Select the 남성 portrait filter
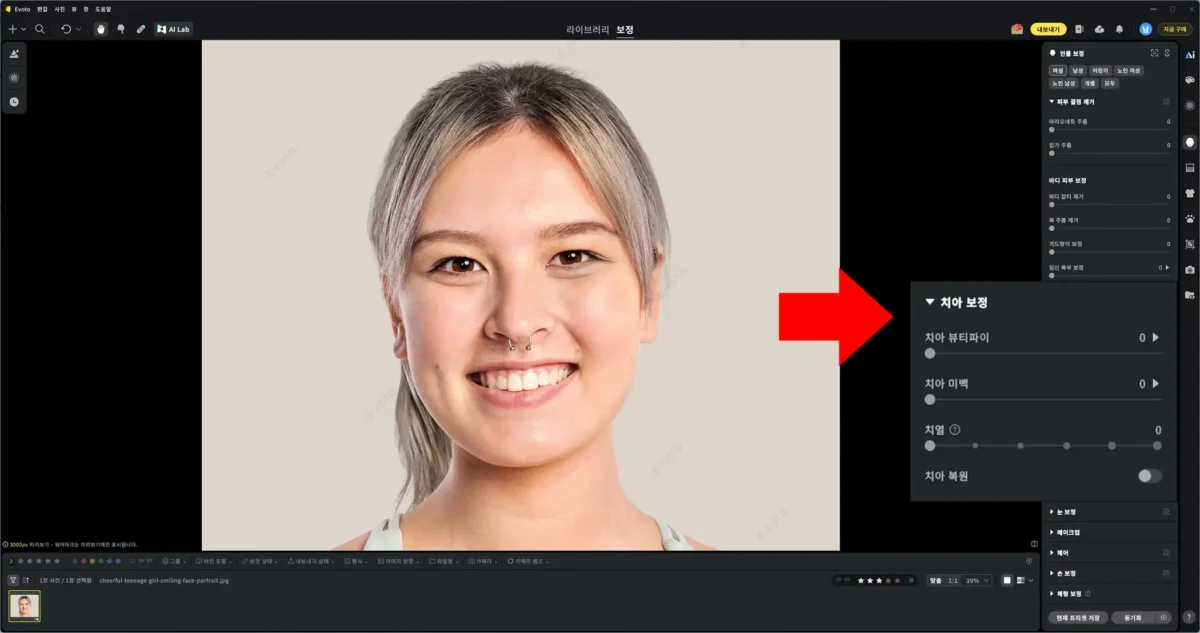1200x633 pixels. 1078,71
